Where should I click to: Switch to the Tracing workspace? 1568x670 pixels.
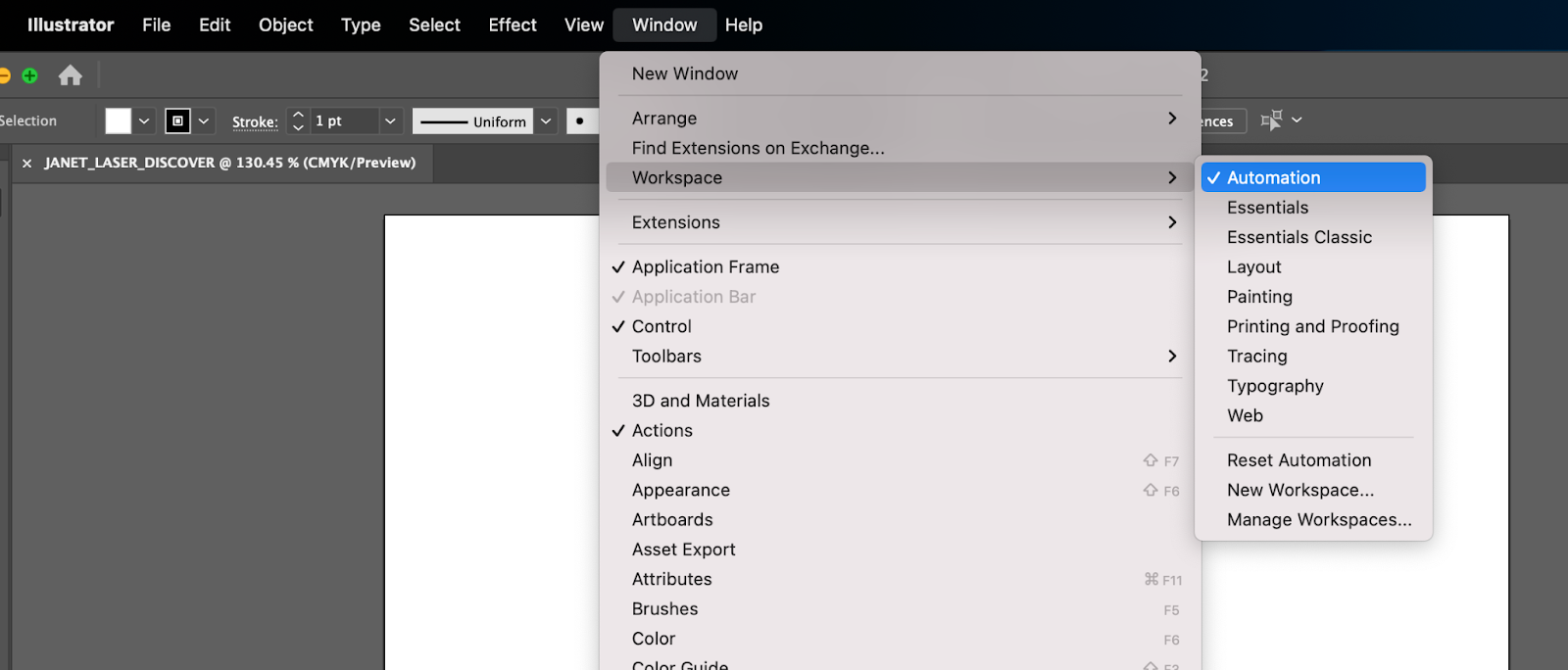pos(1313,356)
